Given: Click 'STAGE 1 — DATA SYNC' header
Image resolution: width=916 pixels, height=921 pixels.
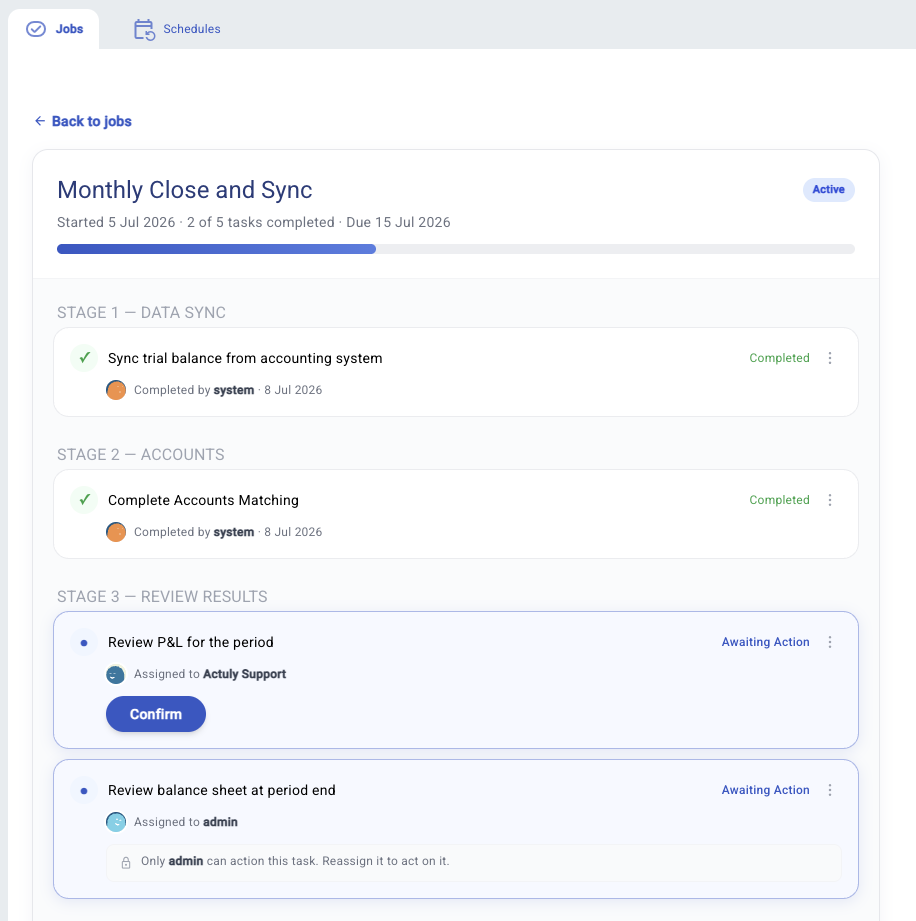Looking at the screenshot, I should pos(141,312).
